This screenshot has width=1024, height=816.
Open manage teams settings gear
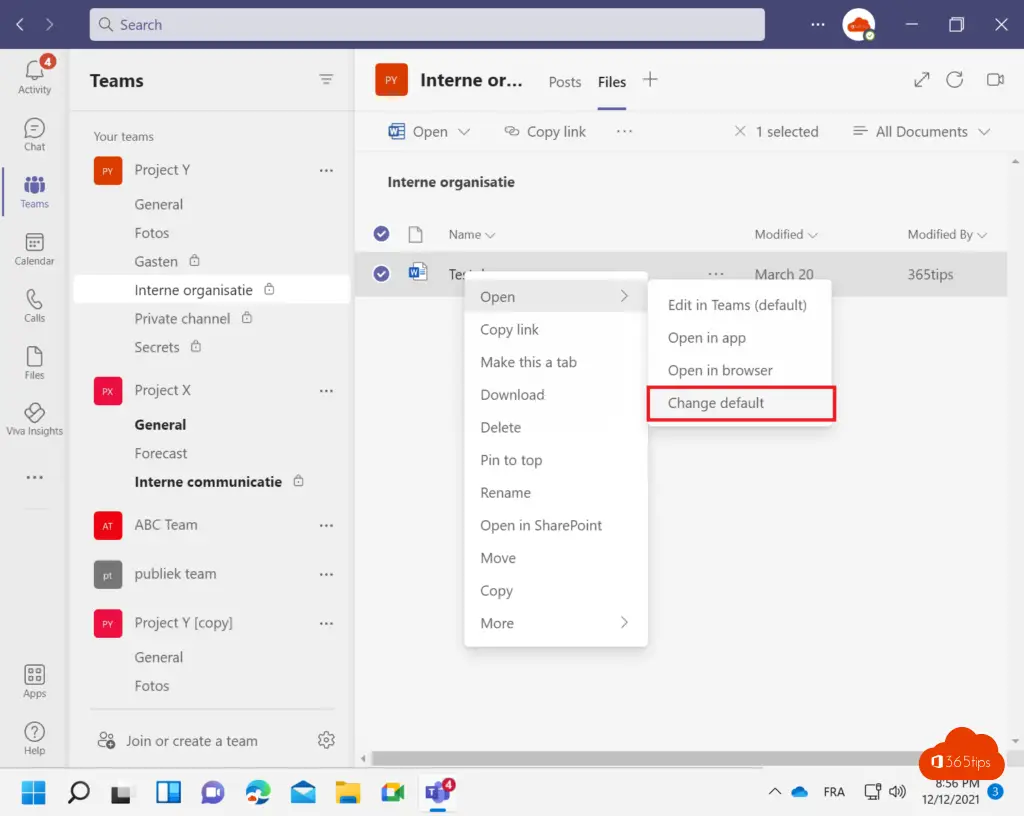[326, 740]
